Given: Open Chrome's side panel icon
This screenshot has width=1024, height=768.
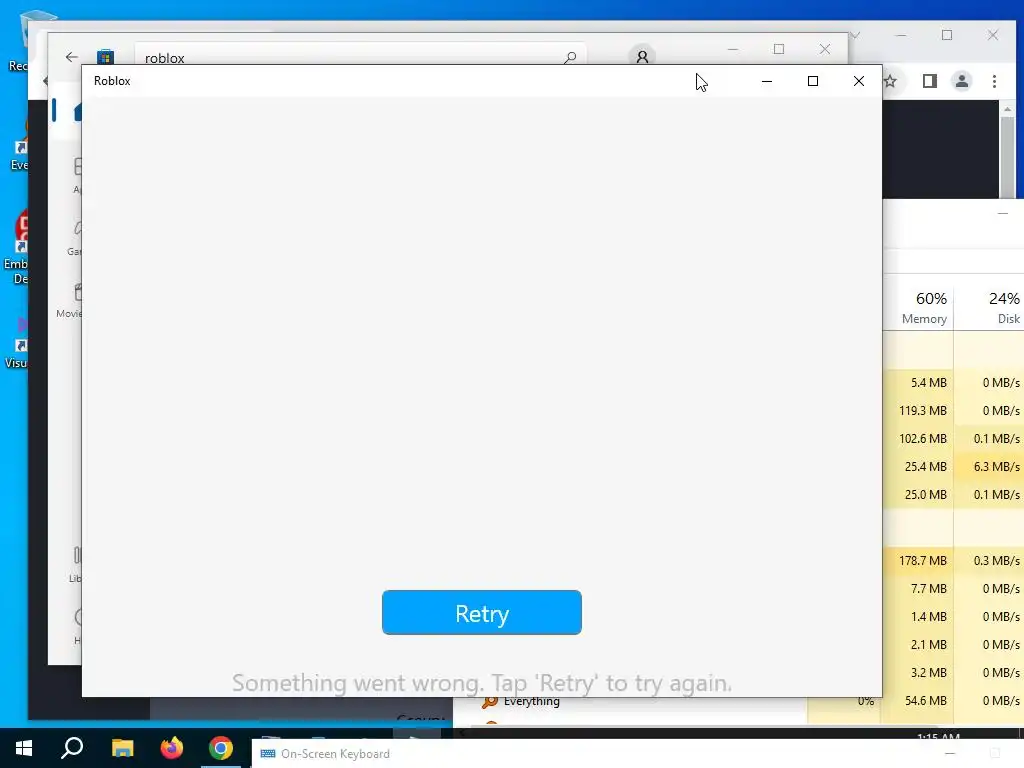Looking at the screenshot, I should click(929, 81).
